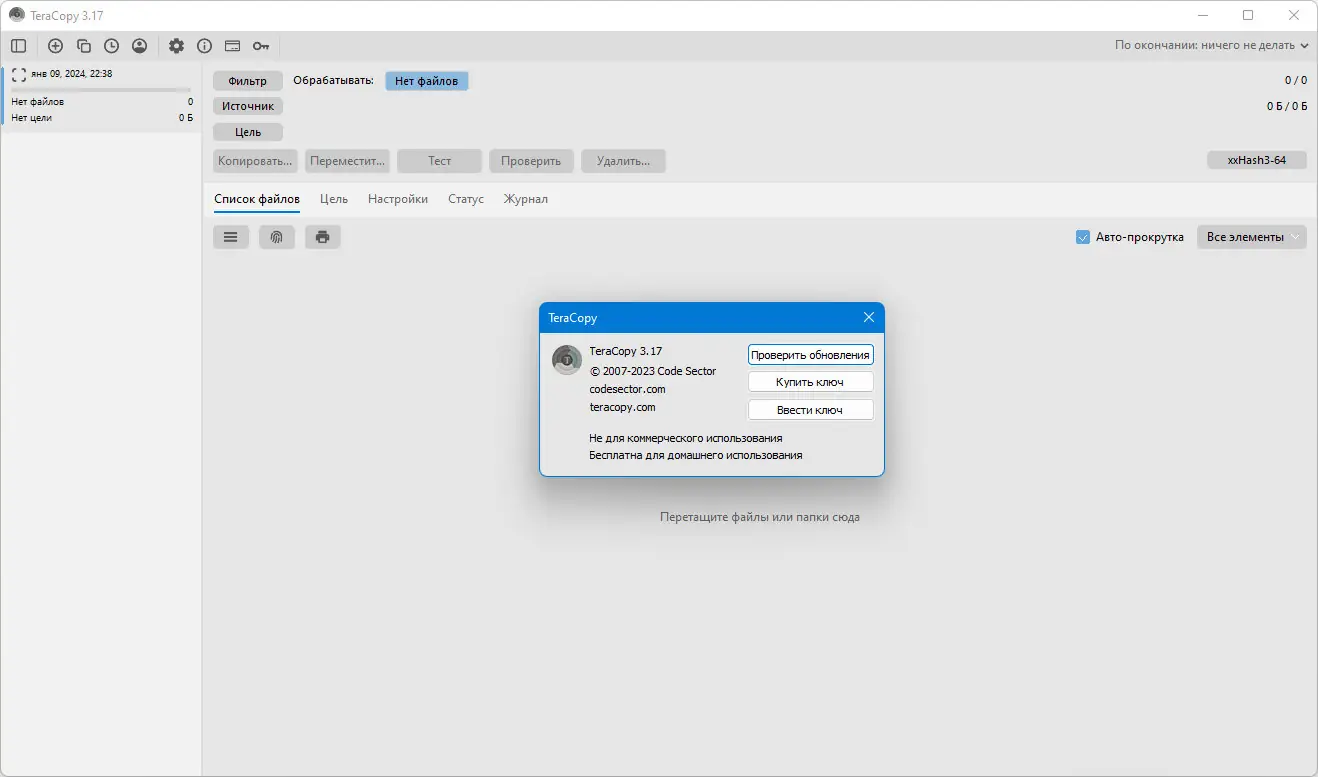Screen dimensions: 1318x777
Task: Open the Все элементы dropdown
Action: click(x=1252, y=237)
